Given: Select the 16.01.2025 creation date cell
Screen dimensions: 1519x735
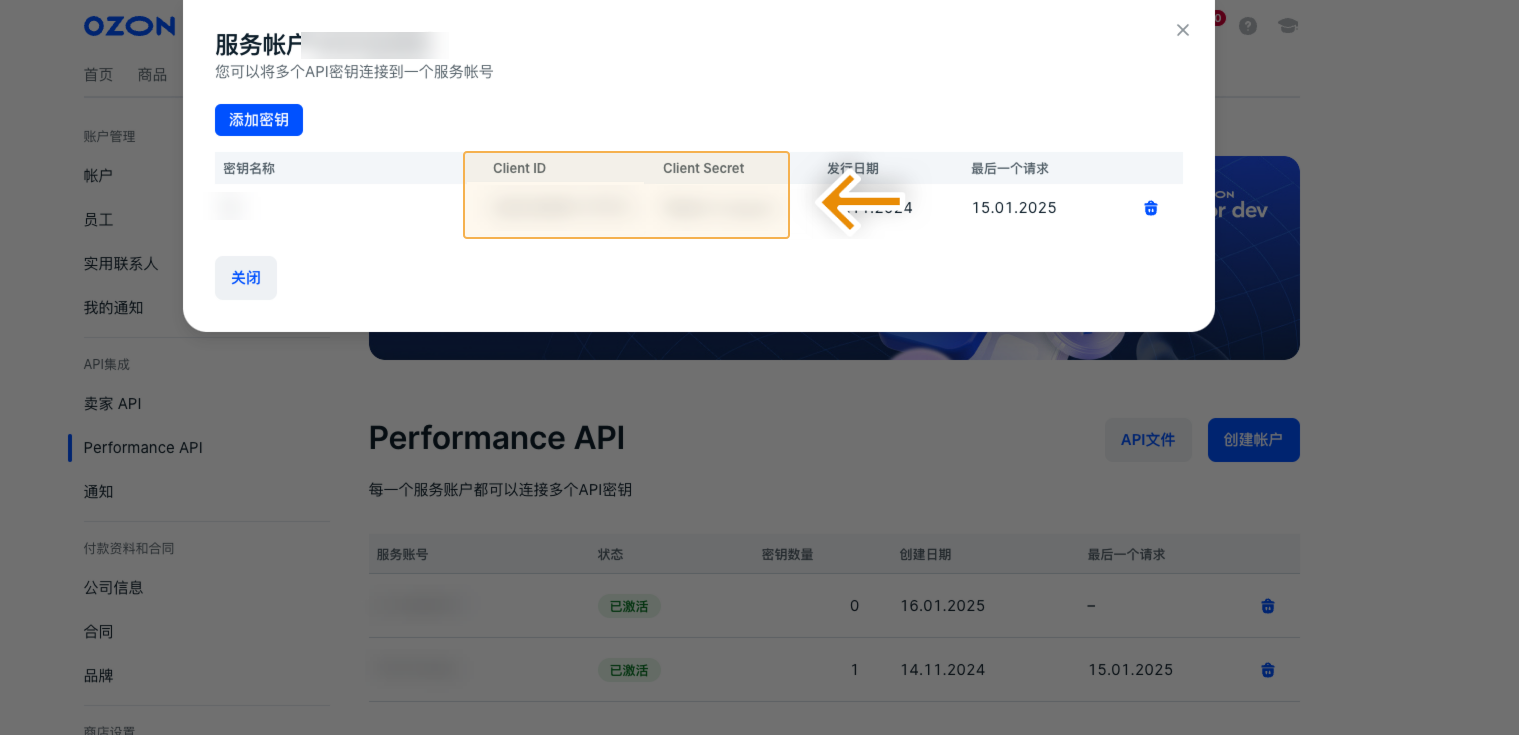Looking at the screenshot, I should click(942, 606).
